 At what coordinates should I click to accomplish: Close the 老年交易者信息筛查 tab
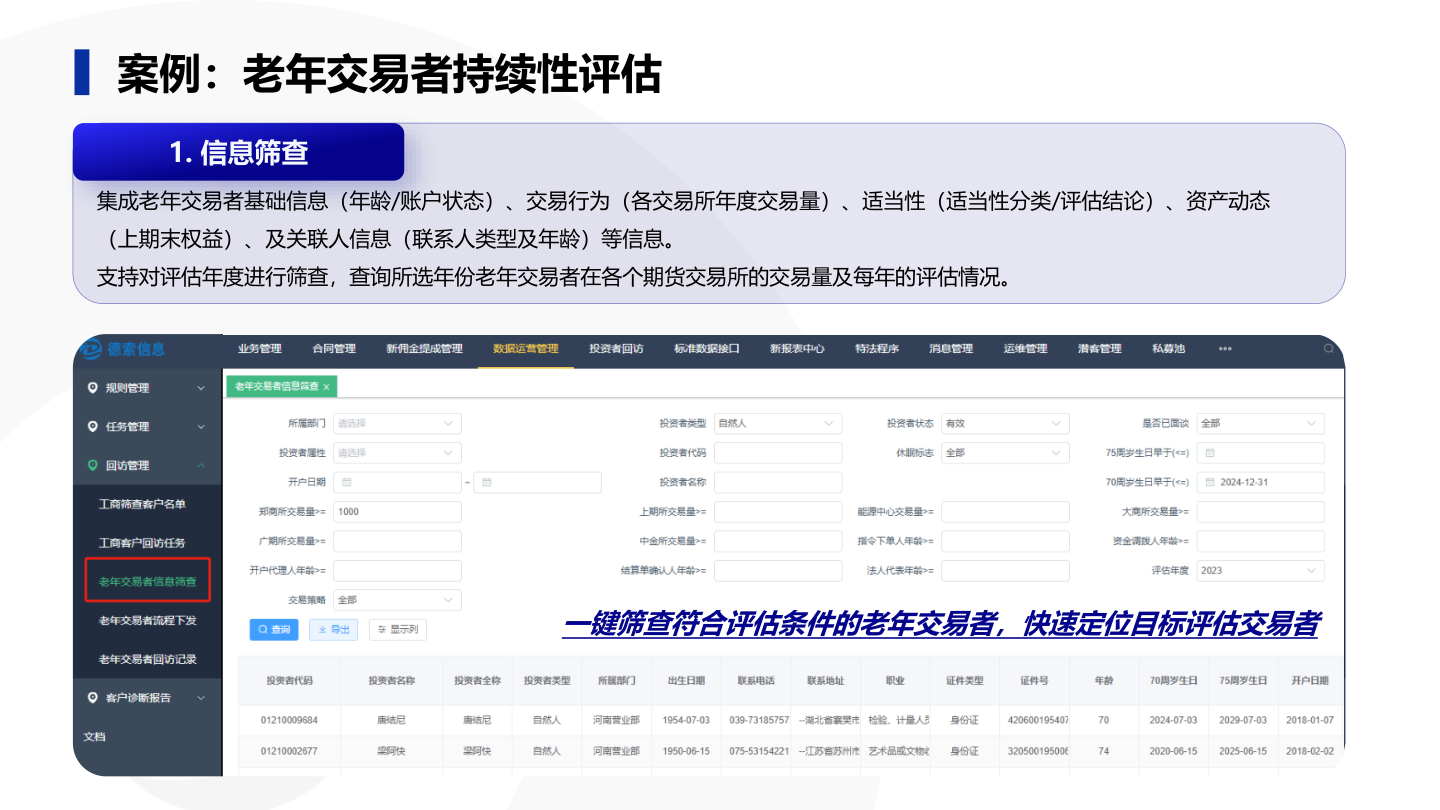click(326, 386)
